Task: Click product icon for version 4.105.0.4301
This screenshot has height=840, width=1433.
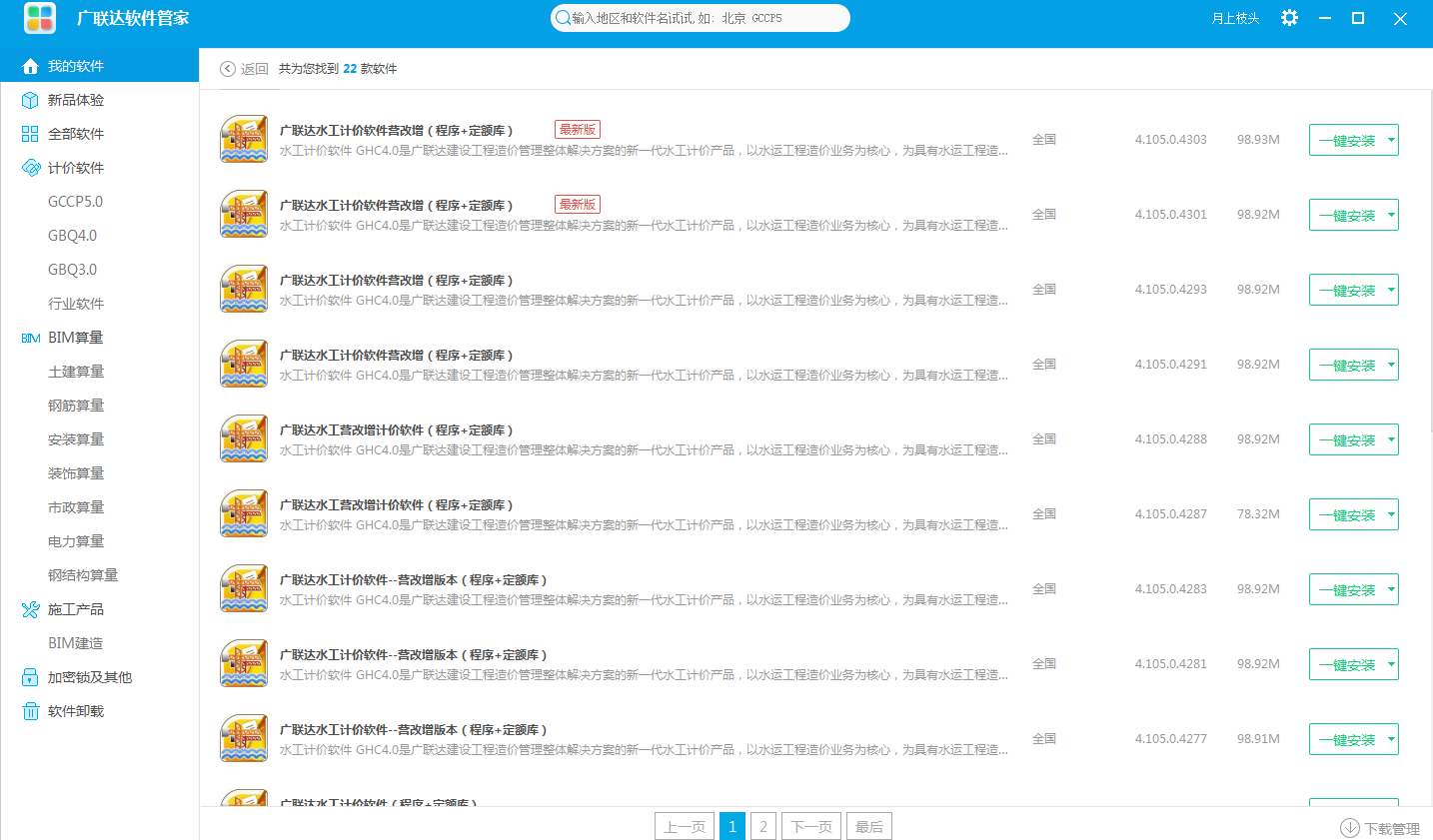Action: pyautogui.click(x=244, y=214)
